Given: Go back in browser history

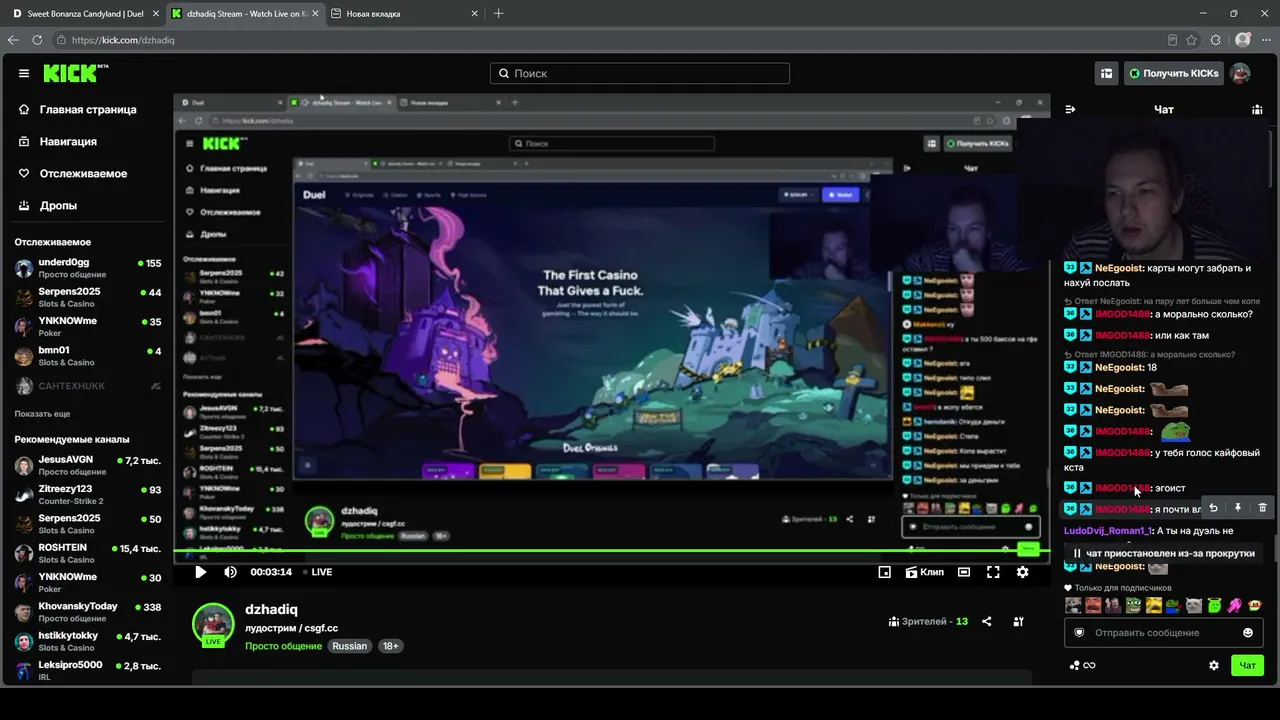Looking at the screenshot, I should 13,40.
